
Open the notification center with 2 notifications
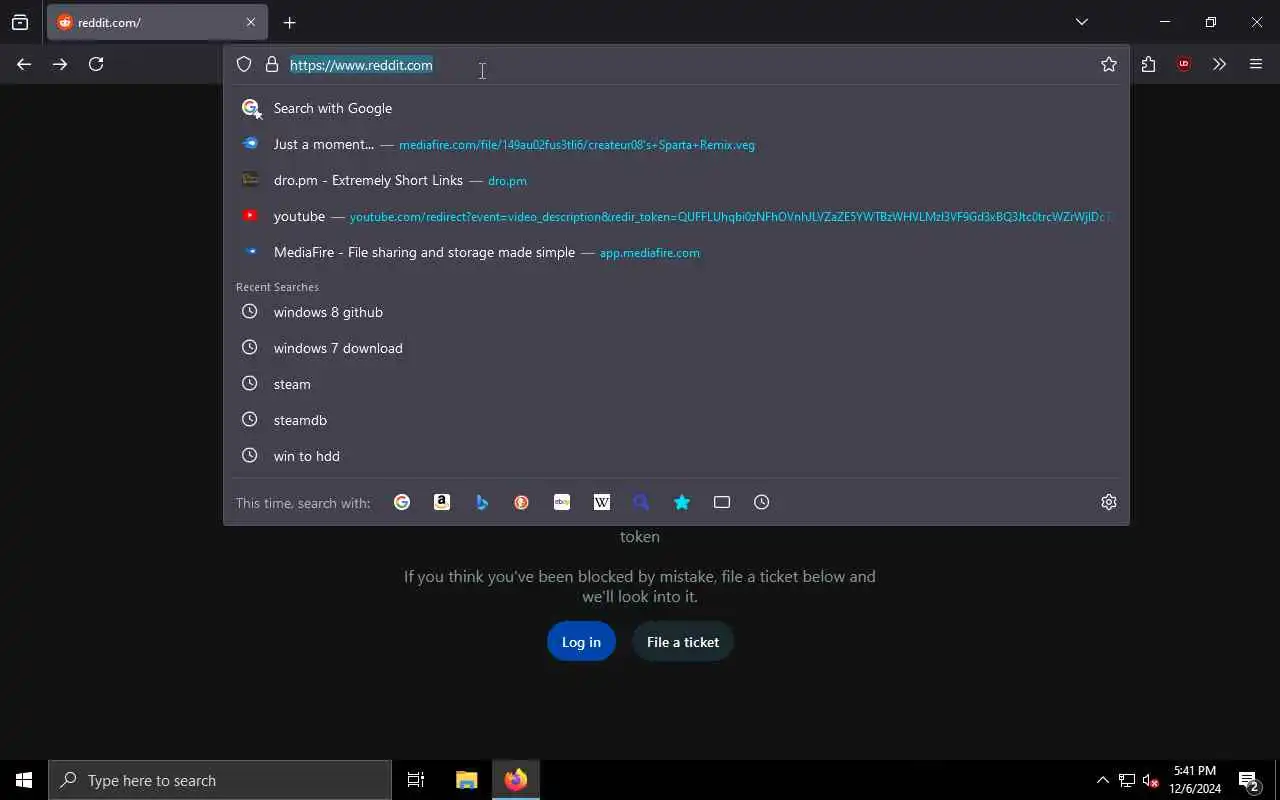pyautogui.click(x=1249, y=780)
